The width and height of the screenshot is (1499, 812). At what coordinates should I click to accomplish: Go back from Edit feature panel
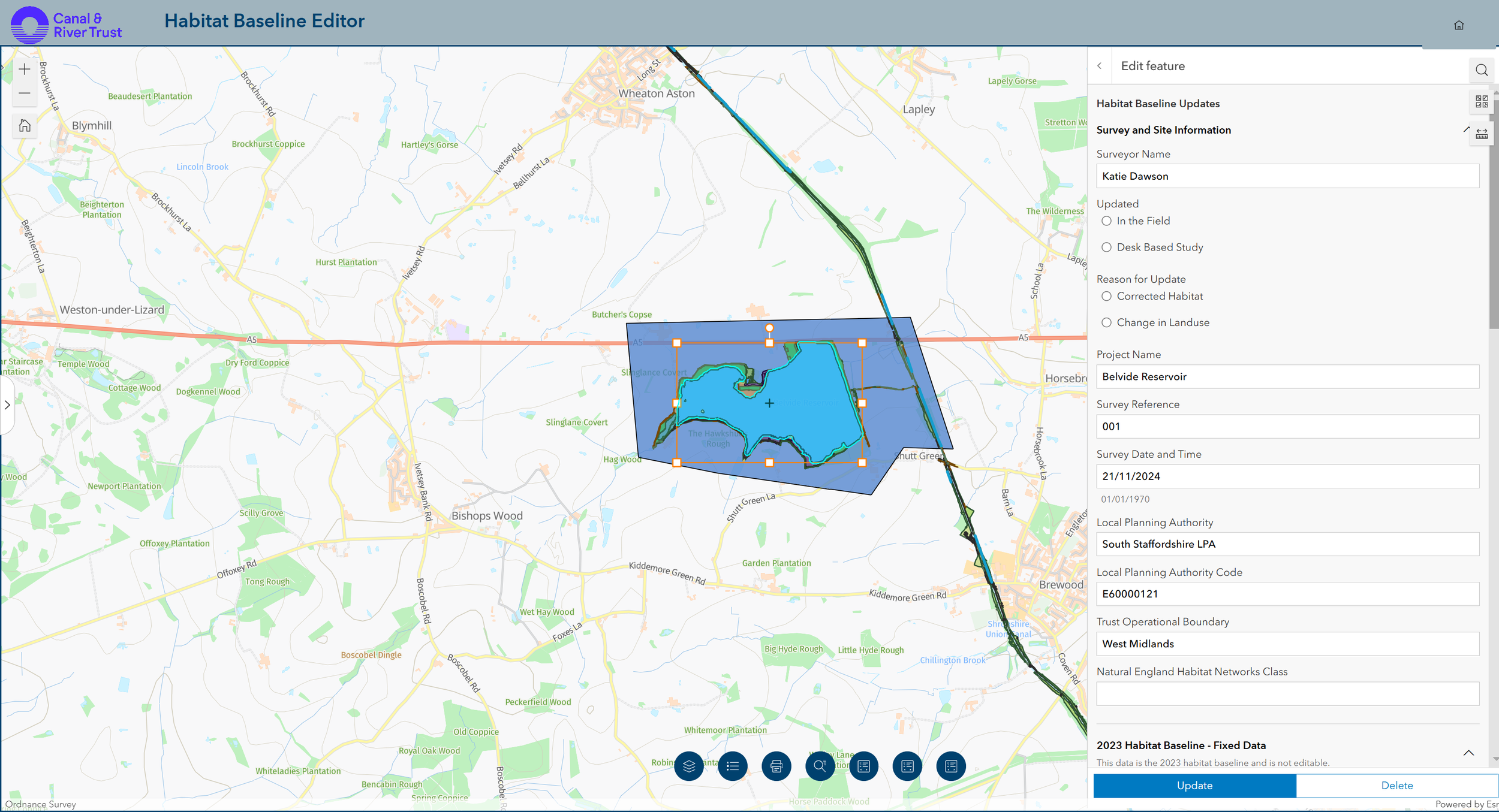(x=1099, y=66)
